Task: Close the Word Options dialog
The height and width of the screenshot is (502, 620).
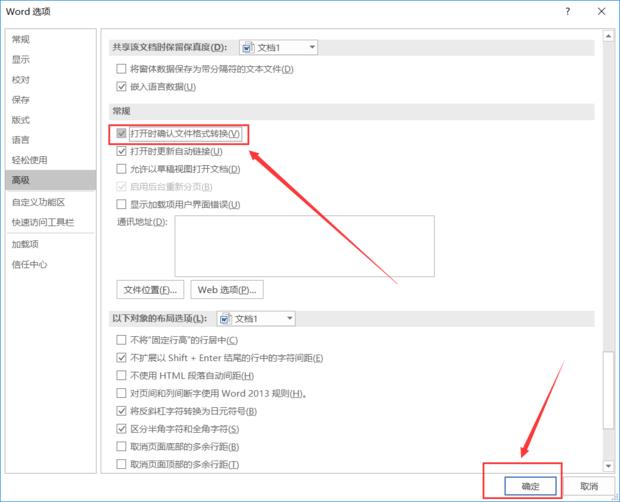Action: [x=601, y=11]
